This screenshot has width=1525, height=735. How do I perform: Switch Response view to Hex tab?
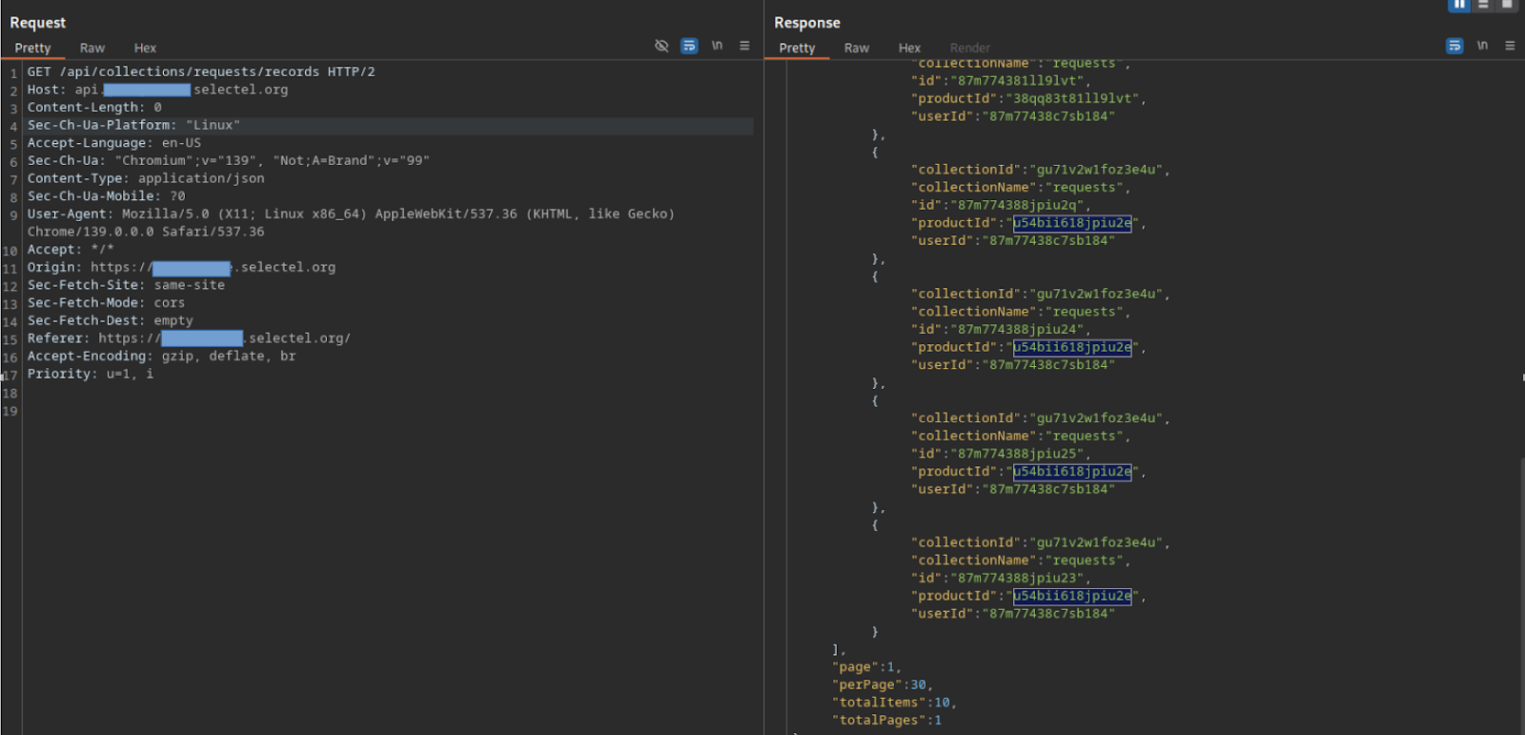(909, 48)
